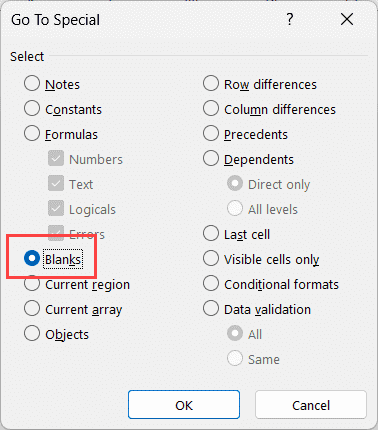Toggle the Text checkbox under Formulas
The image size is (378, 430).
(x=56, y=184)
